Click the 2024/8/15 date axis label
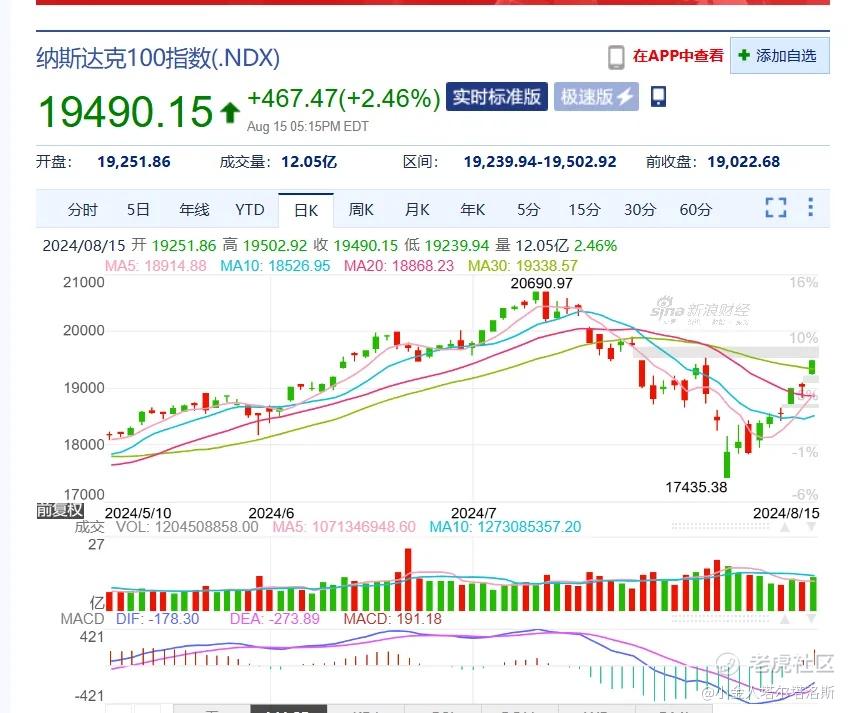The image size is (851, 713). point(786,513)
